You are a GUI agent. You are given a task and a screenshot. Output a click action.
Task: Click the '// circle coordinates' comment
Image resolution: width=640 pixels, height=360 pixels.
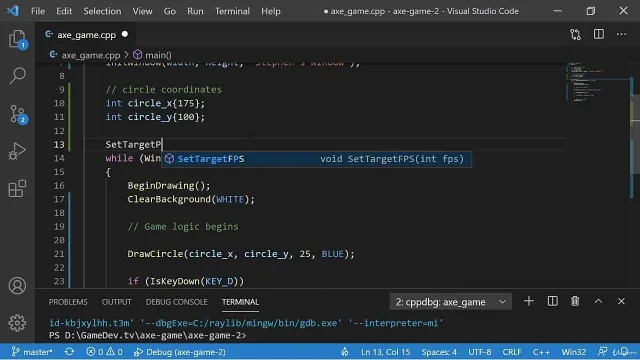163,89
